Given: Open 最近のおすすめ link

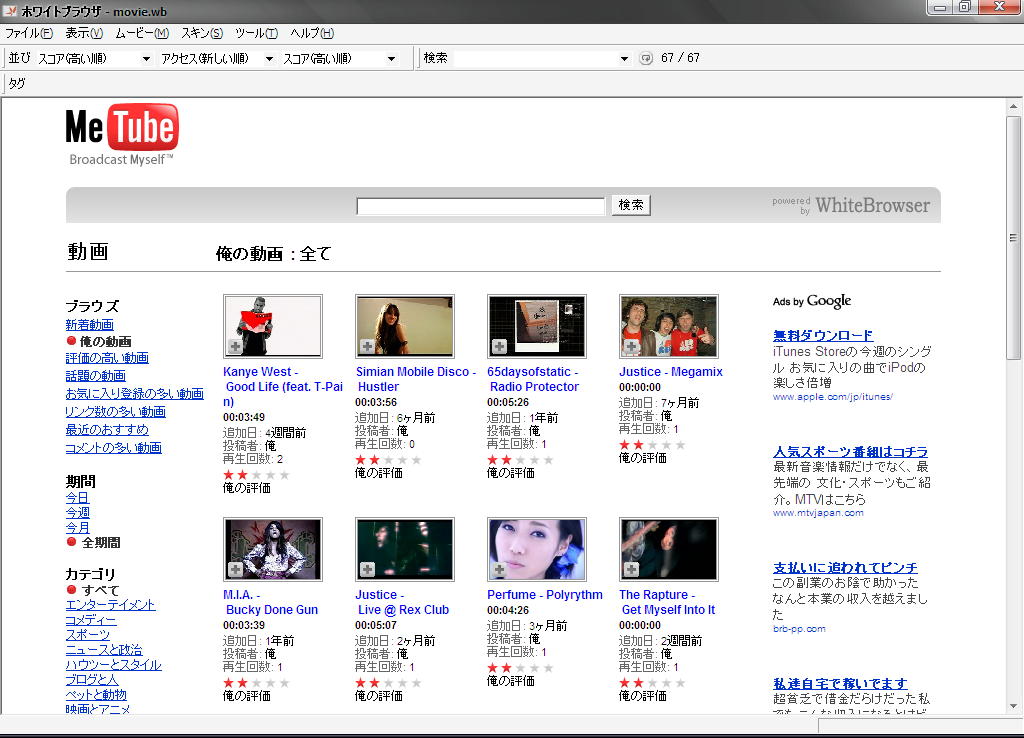Looking at the screenshot, I should 107,429.
